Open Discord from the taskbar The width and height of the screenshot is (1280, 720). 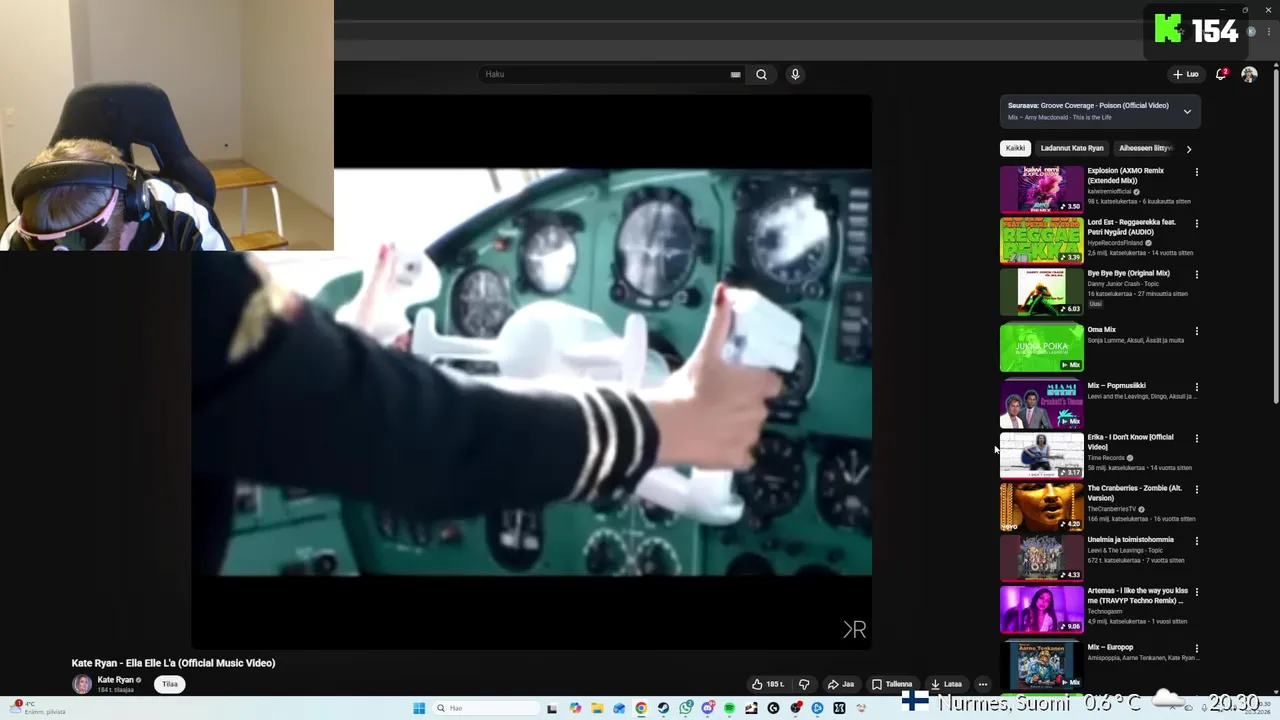[708, 708]
